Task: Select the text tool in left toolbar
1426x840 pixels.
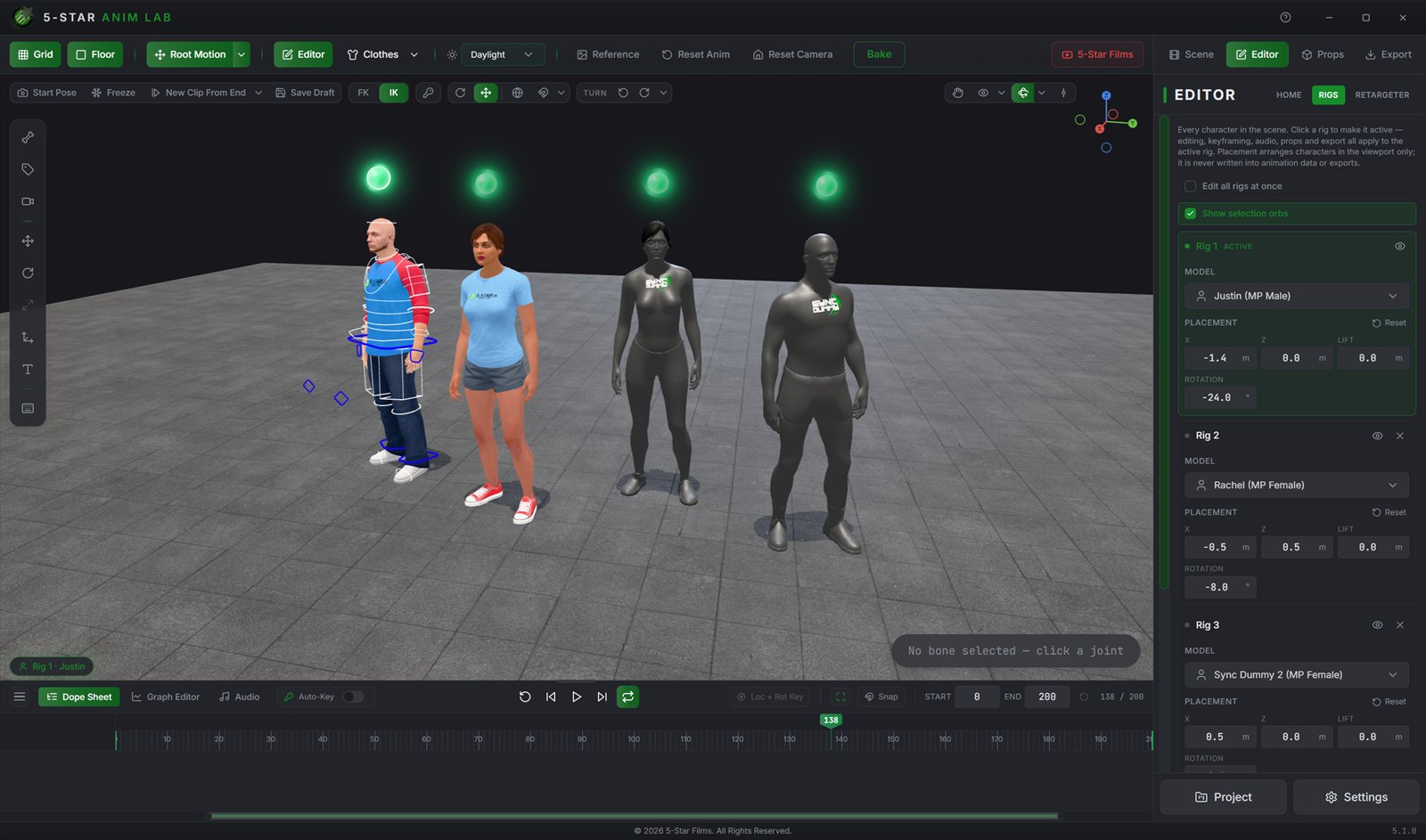Action: click(28, 369)
